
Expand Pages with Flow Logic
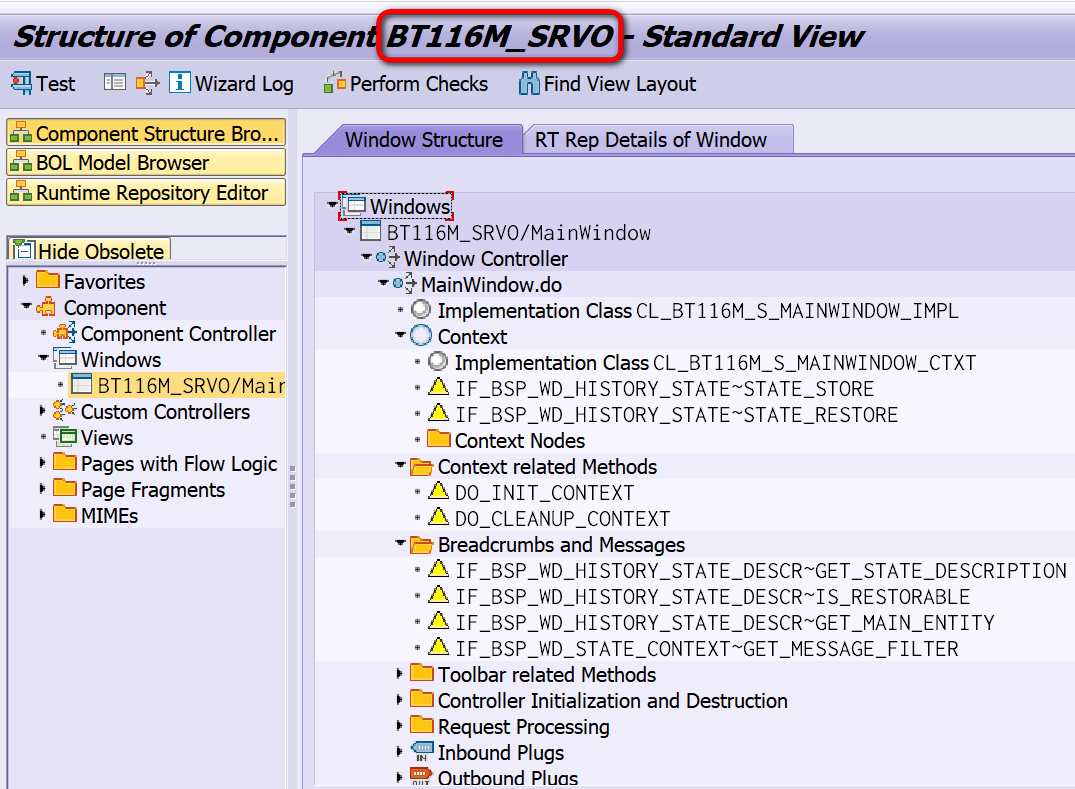click(x=43, y=463)
